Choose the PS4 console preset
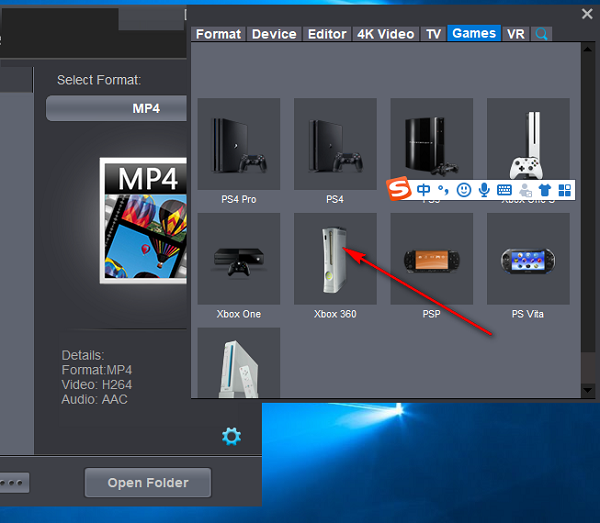Screen dimensions: 600x523 click(335, 144)
